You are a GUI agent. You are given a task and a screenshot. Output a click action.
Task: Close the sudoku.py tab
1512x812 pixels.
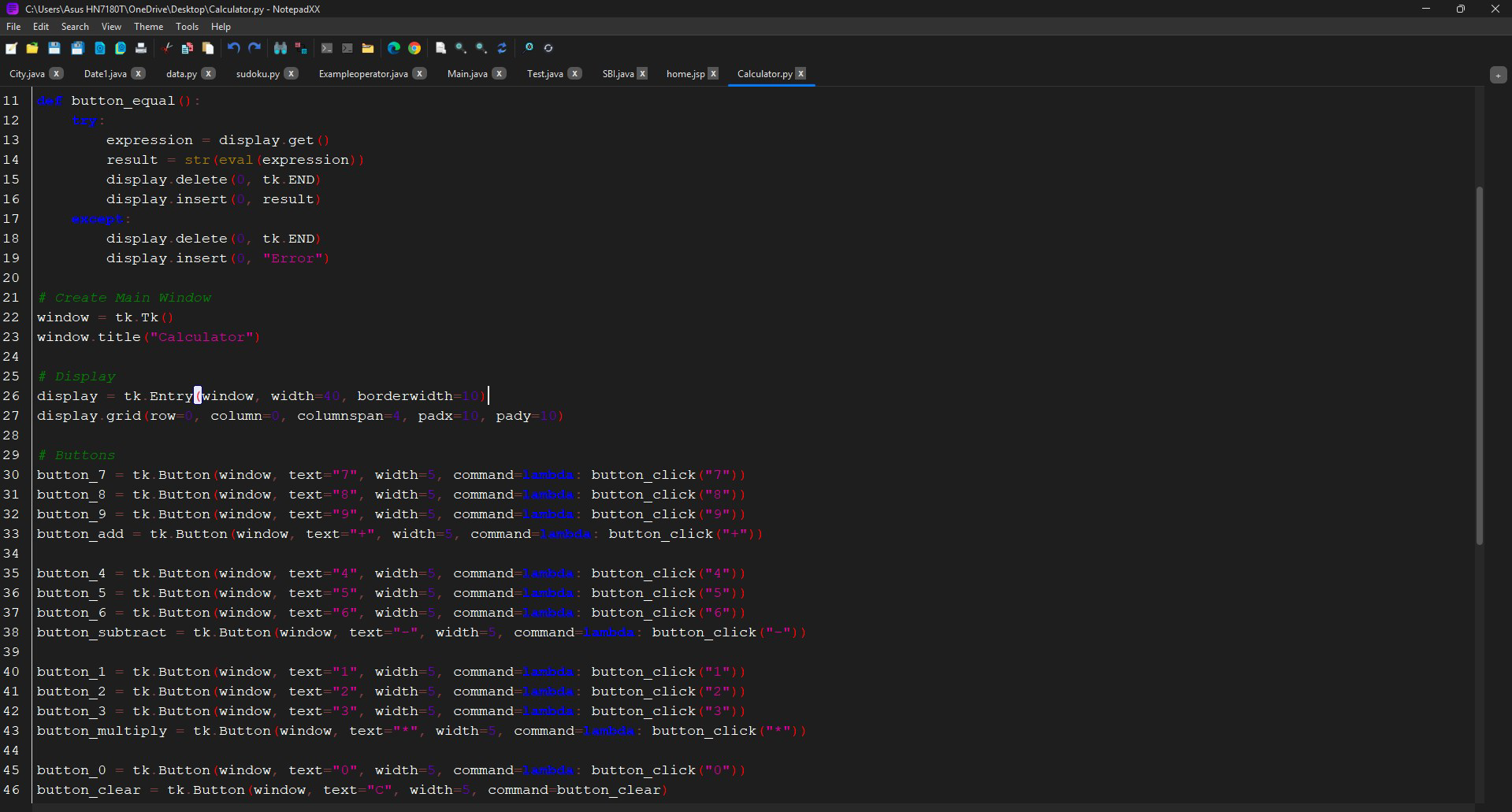point(291,73)
